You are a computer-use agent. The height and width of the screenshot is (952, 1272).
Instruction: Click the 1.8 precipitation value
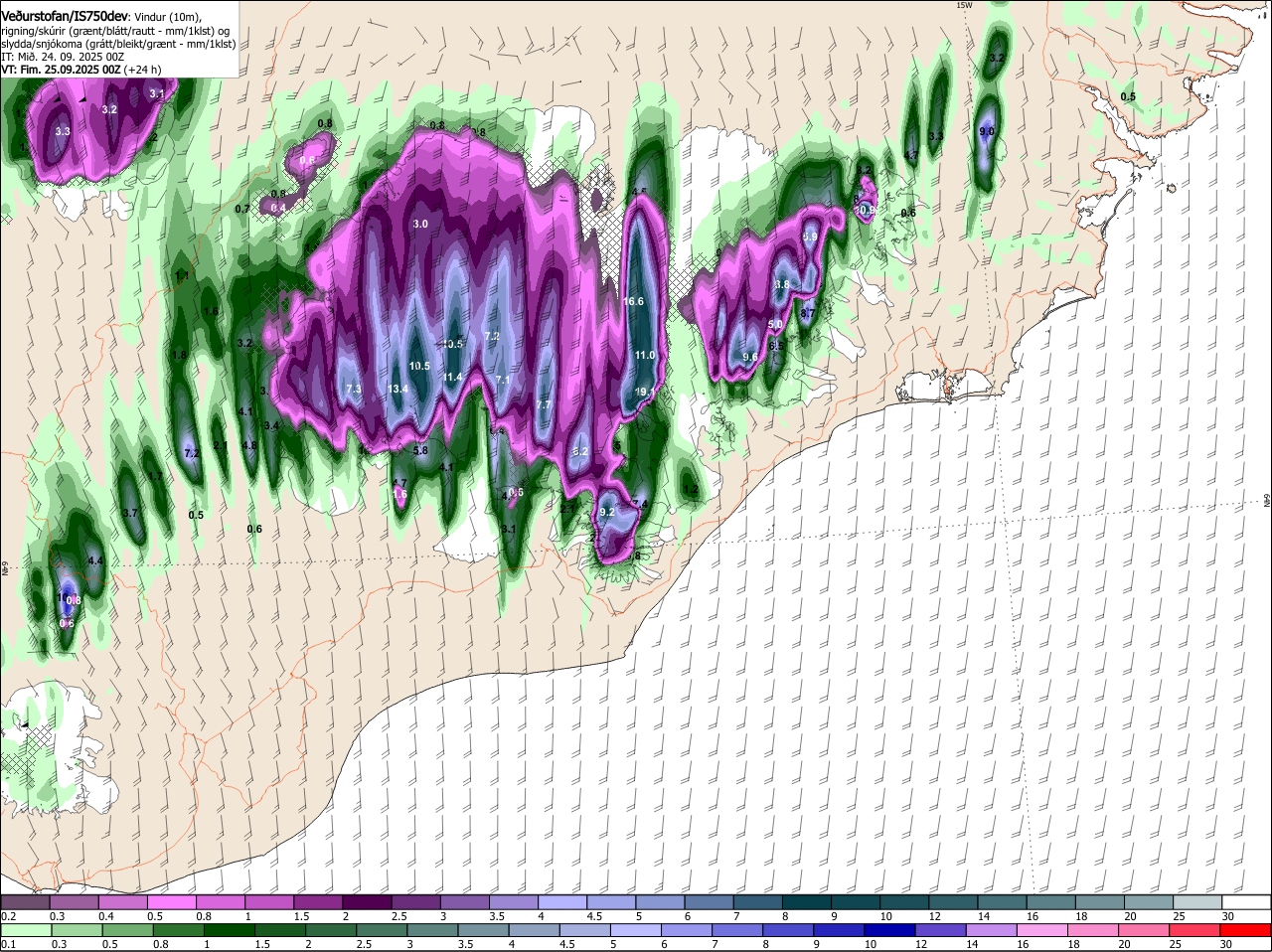point(180,355)
